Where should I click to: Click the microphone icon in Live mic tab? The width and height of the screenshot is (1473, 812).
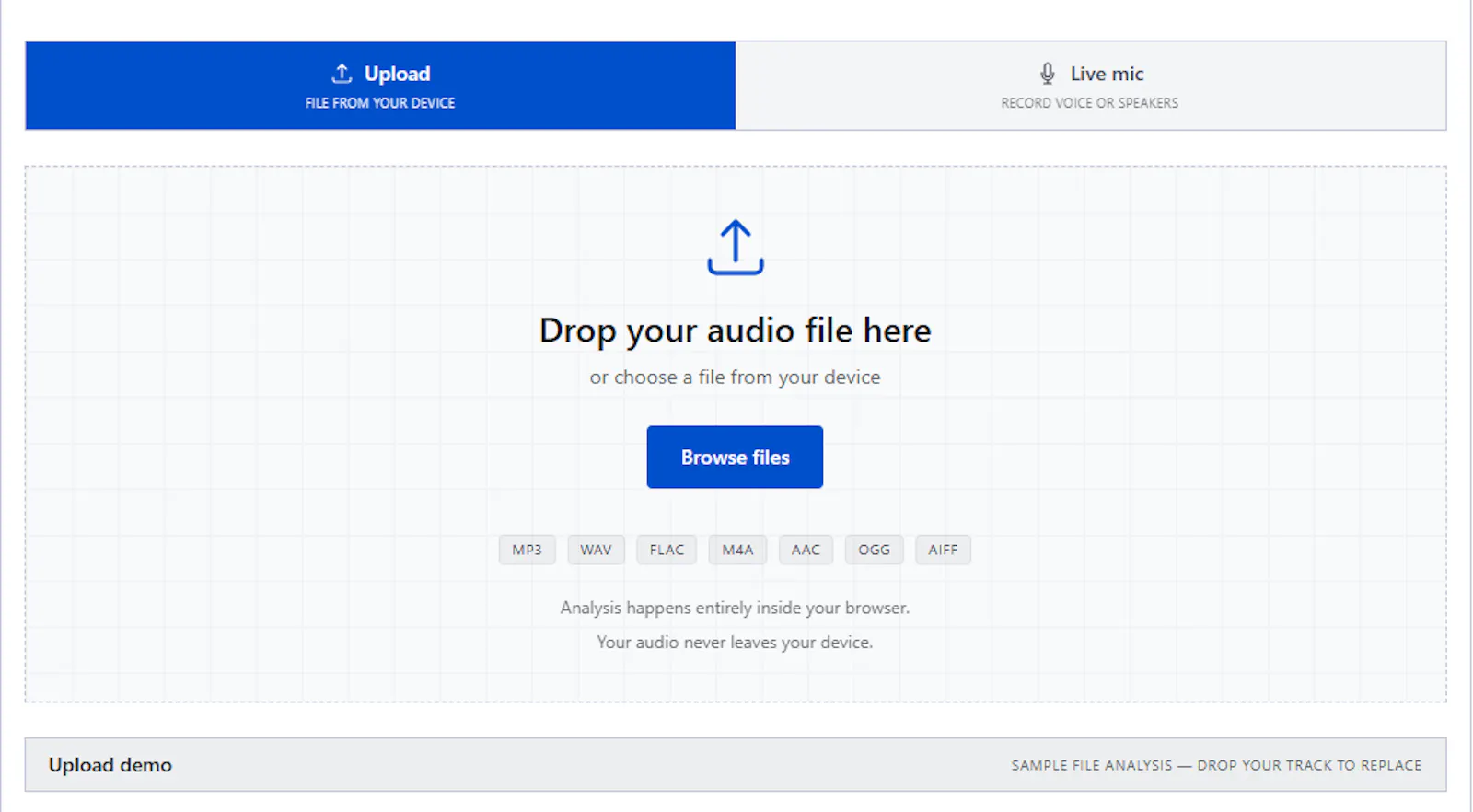1047,74
